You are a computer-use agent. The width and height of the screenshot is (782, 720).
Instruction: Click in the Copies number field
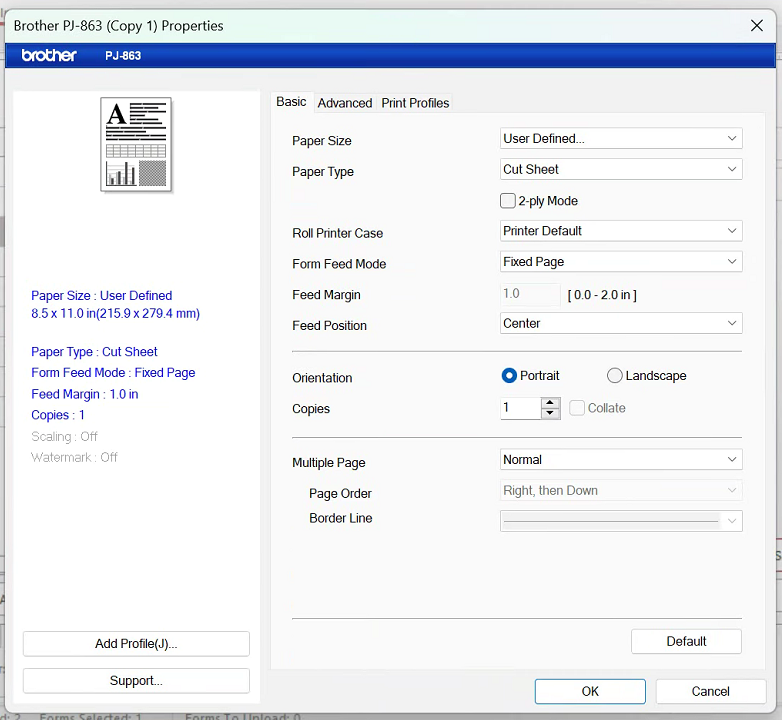520,408
